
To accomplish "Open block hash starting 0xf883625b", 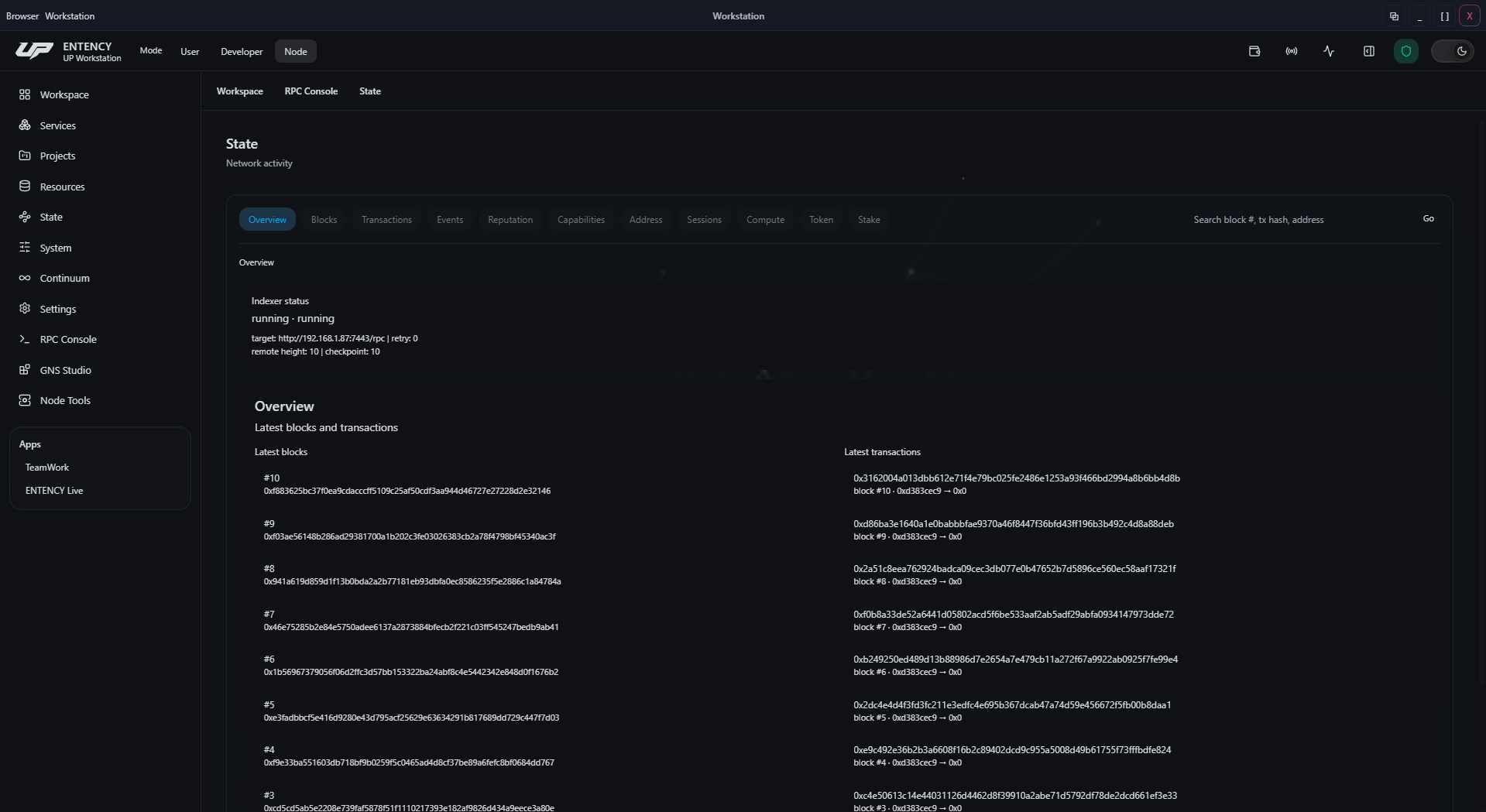I will point(407,491).
